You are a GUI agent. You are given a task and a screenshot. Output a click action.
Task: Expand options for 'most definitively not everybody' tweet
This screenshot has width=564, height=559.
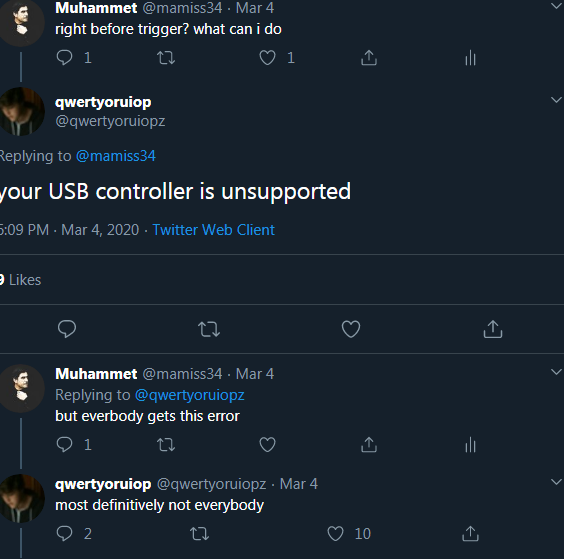pos(556,482)
